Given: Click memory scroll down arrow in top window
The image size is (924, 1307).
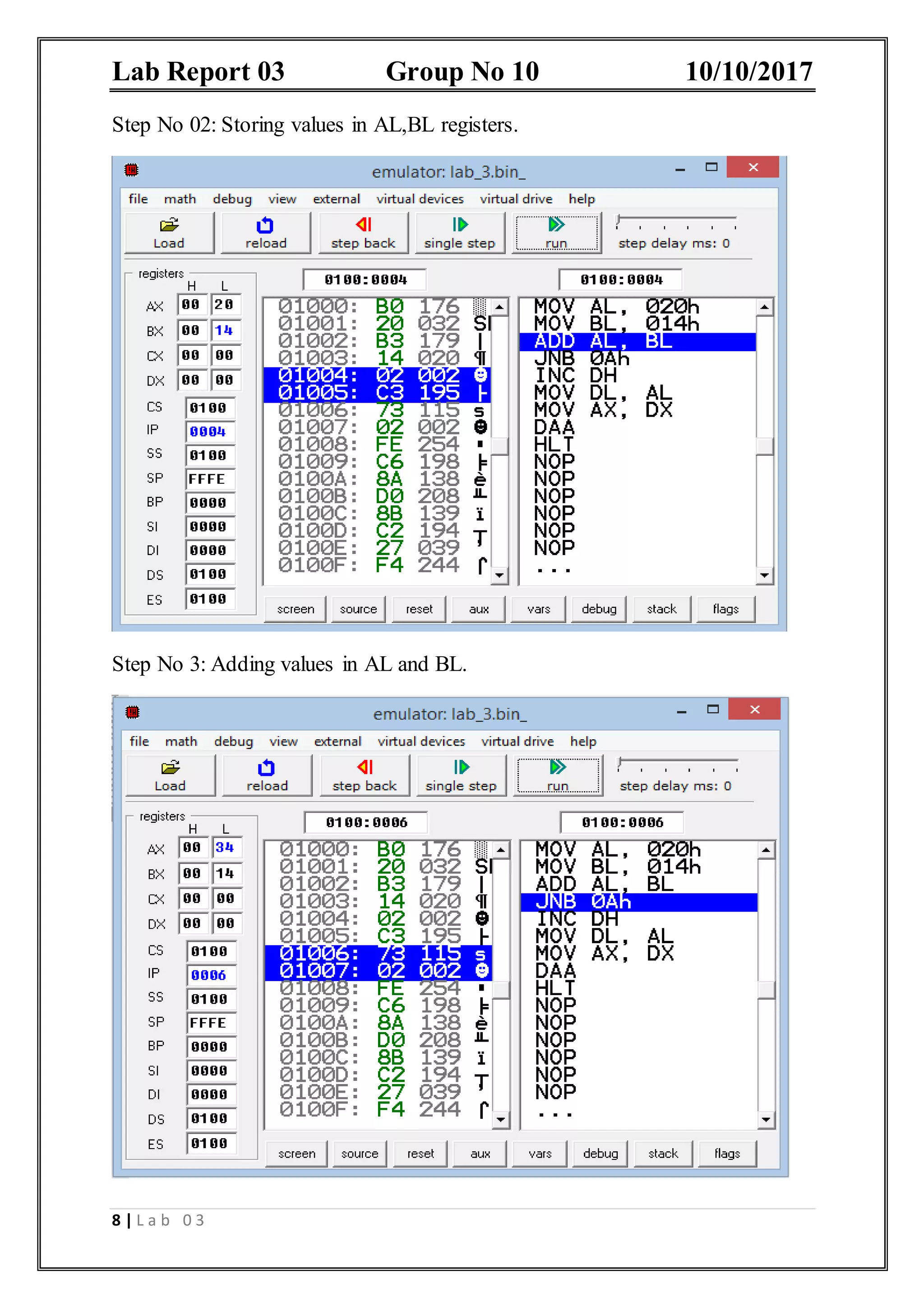Looking at the screenshot, I should (x=499, y=575).
